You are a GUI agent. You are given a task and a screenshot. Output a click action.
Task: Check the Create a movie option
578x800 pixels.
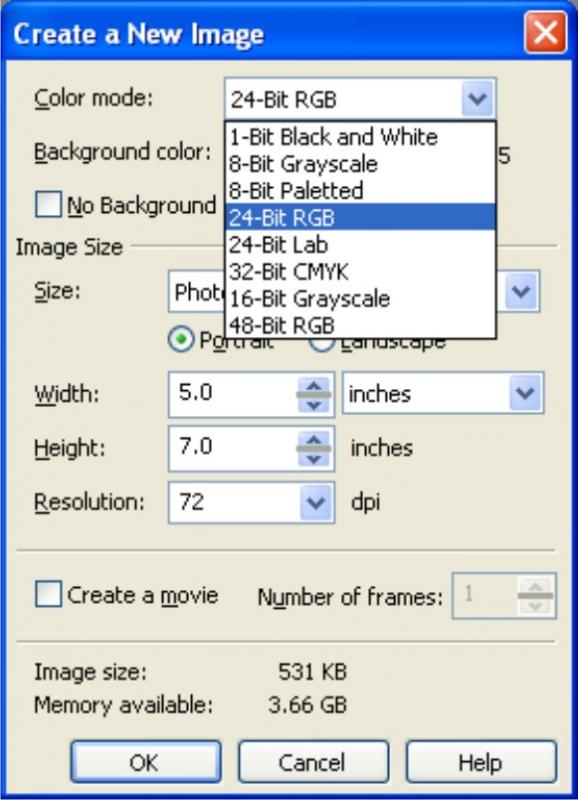coord(48,594)
